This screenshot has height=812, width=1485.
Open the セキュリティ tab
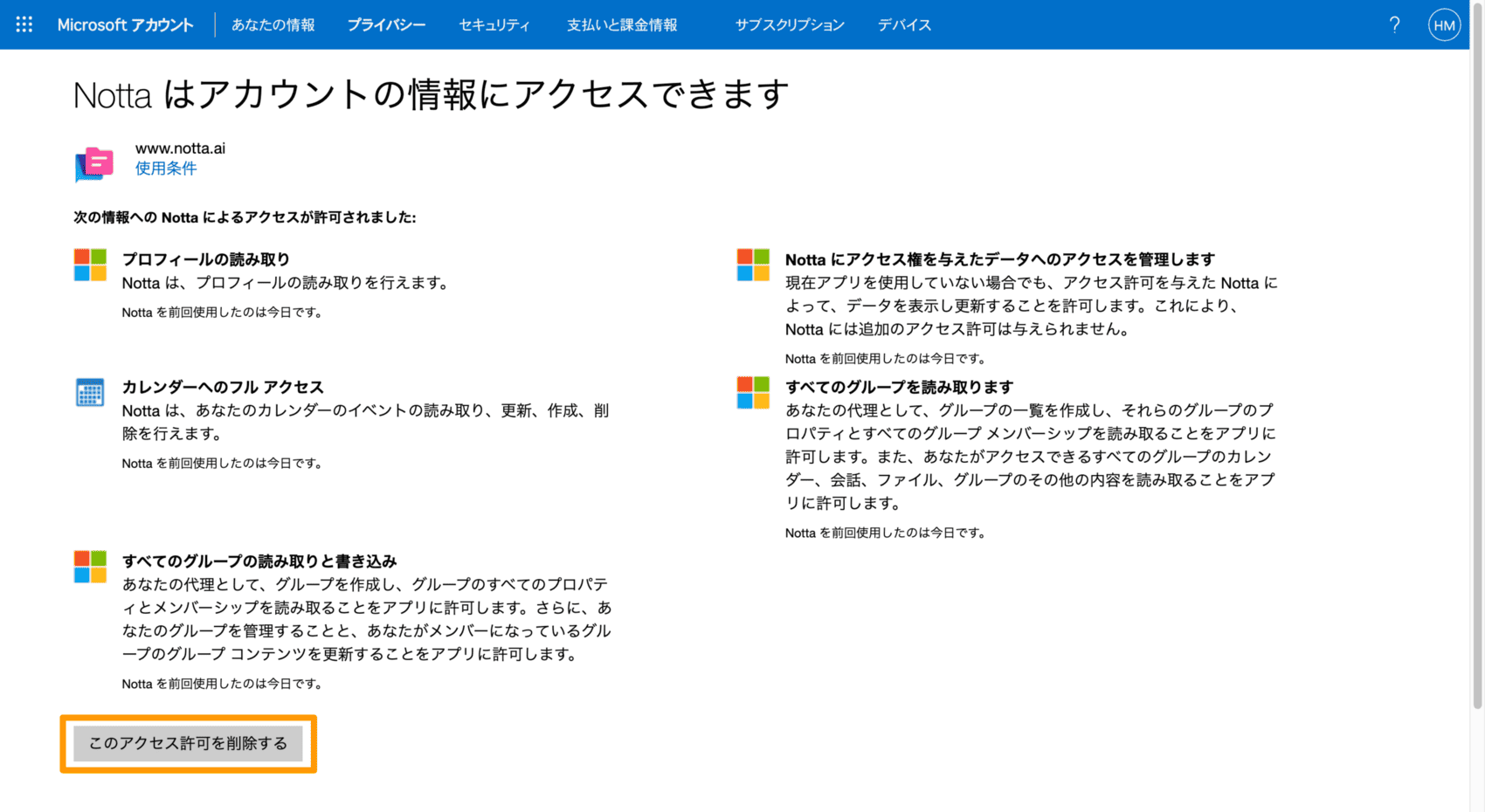point(494,24)
